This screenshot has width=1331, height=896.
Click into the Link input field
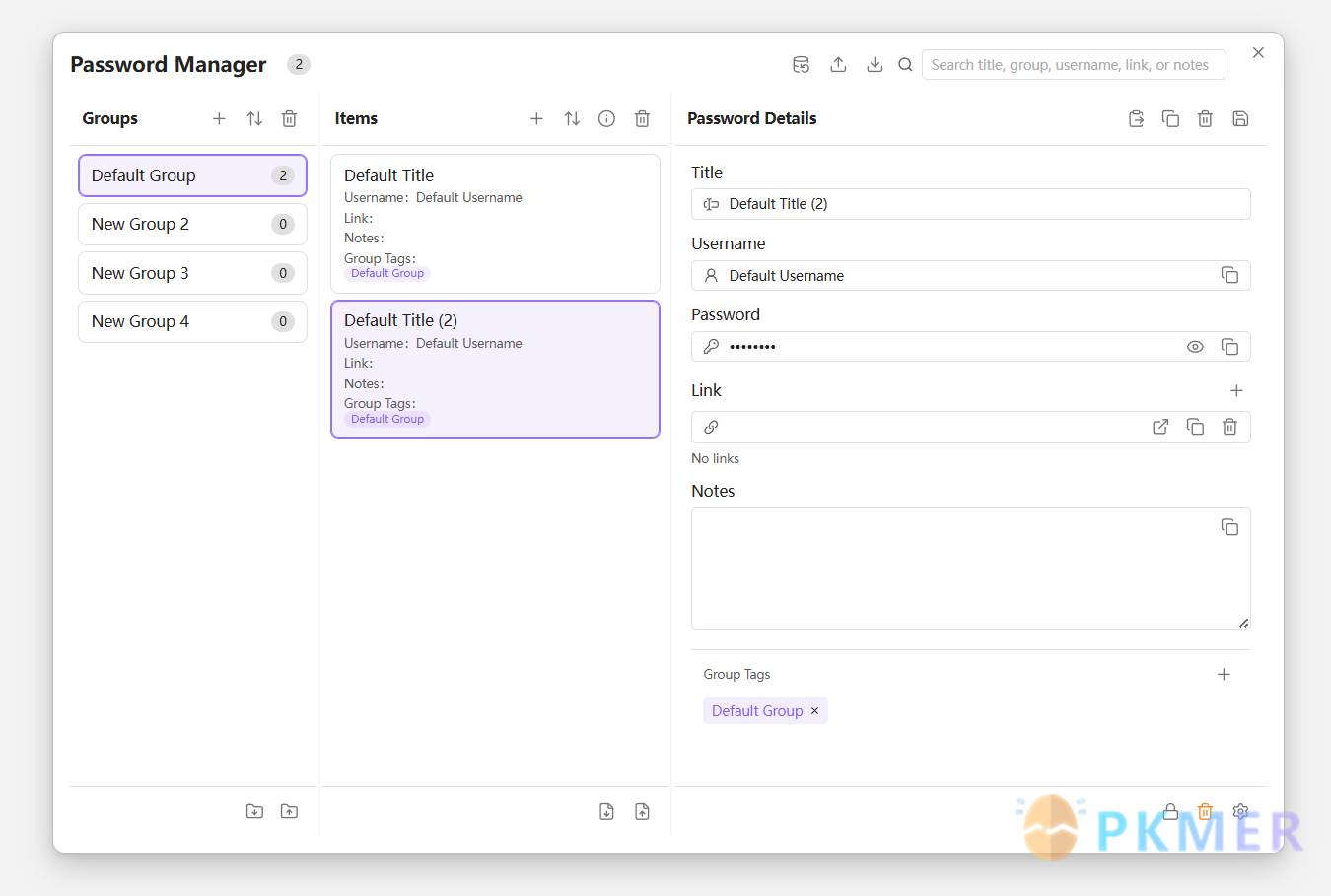coord(971,427)
